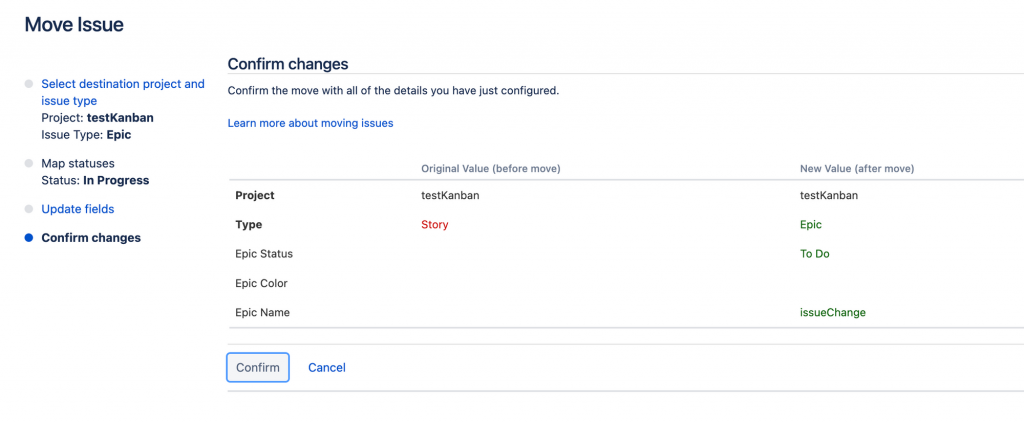Click the Move Issue page heading
The width and height of the screenshot is (1024, 422).
[x=74, y=25]
